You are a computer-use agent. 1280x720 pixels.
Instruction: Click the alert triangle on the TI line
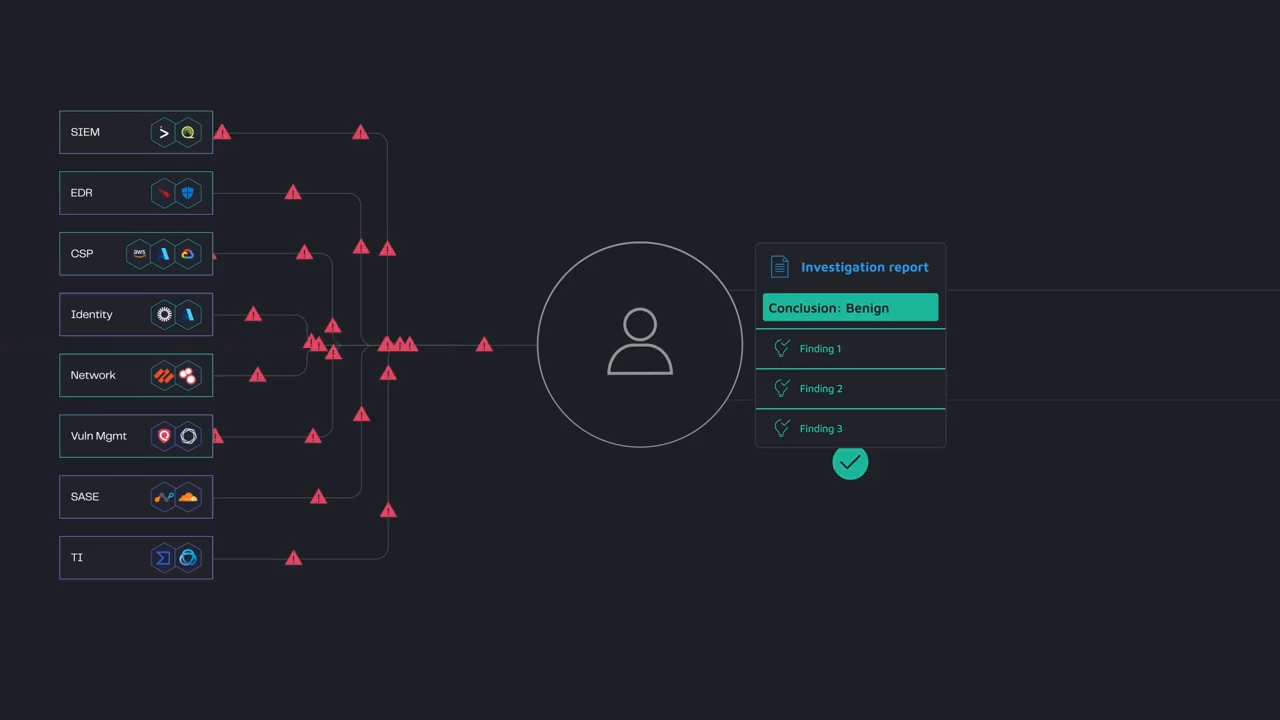pyautogui.click(x=293, y=558)
